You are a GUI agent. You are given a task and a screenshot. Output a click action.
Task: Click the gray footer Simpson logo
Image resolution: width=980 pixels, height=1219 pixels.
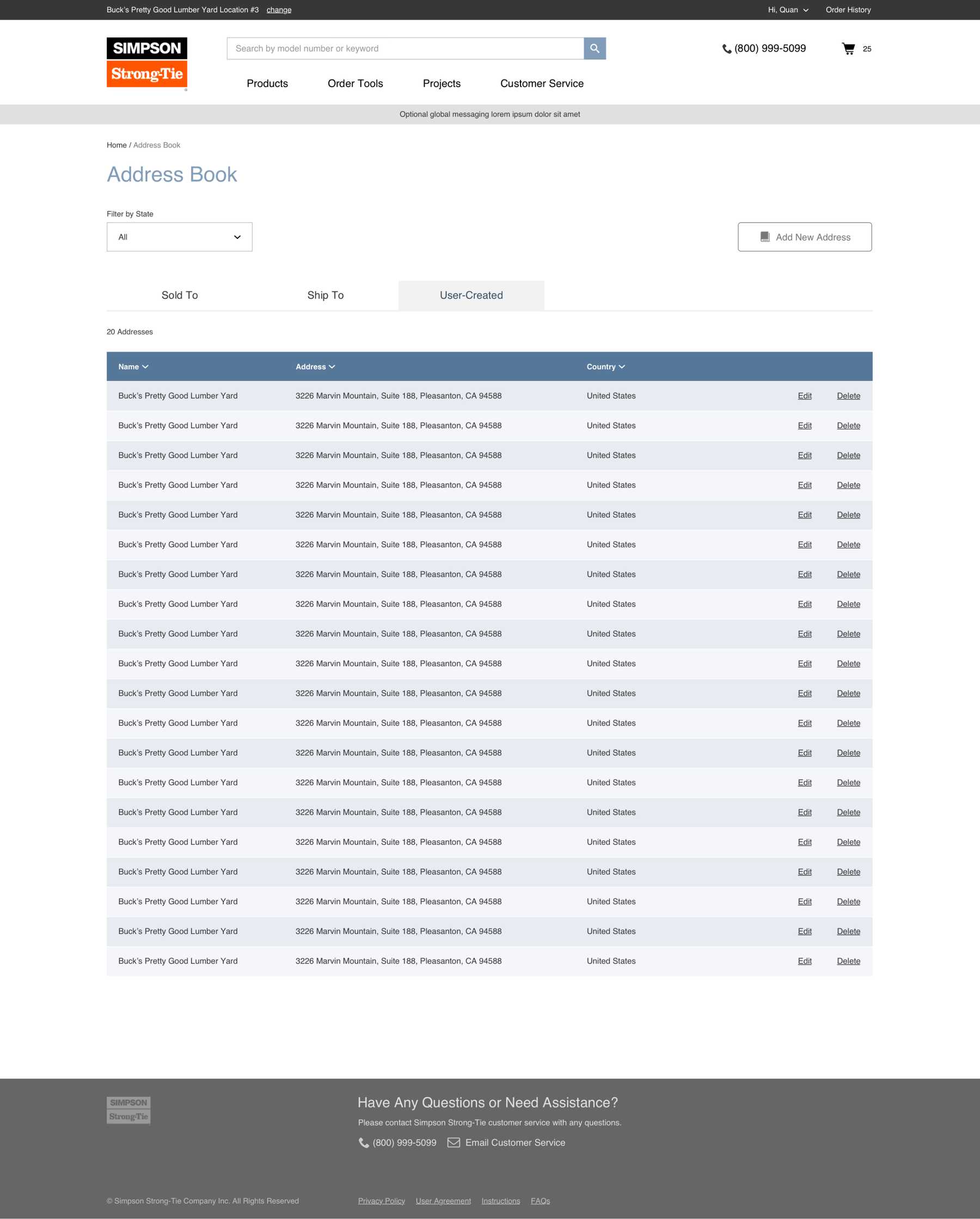128,1110
